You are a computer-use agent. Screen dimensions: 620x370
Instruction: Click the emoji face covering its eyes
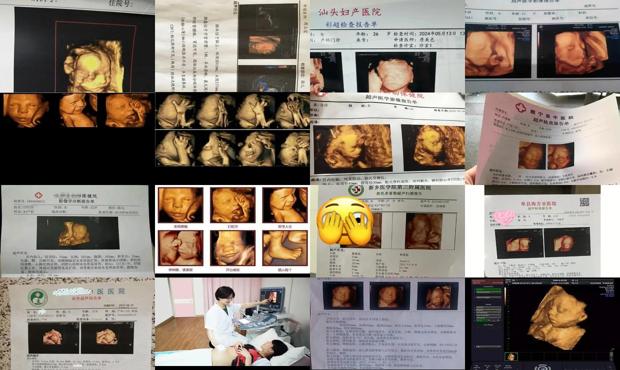[345, 221]
